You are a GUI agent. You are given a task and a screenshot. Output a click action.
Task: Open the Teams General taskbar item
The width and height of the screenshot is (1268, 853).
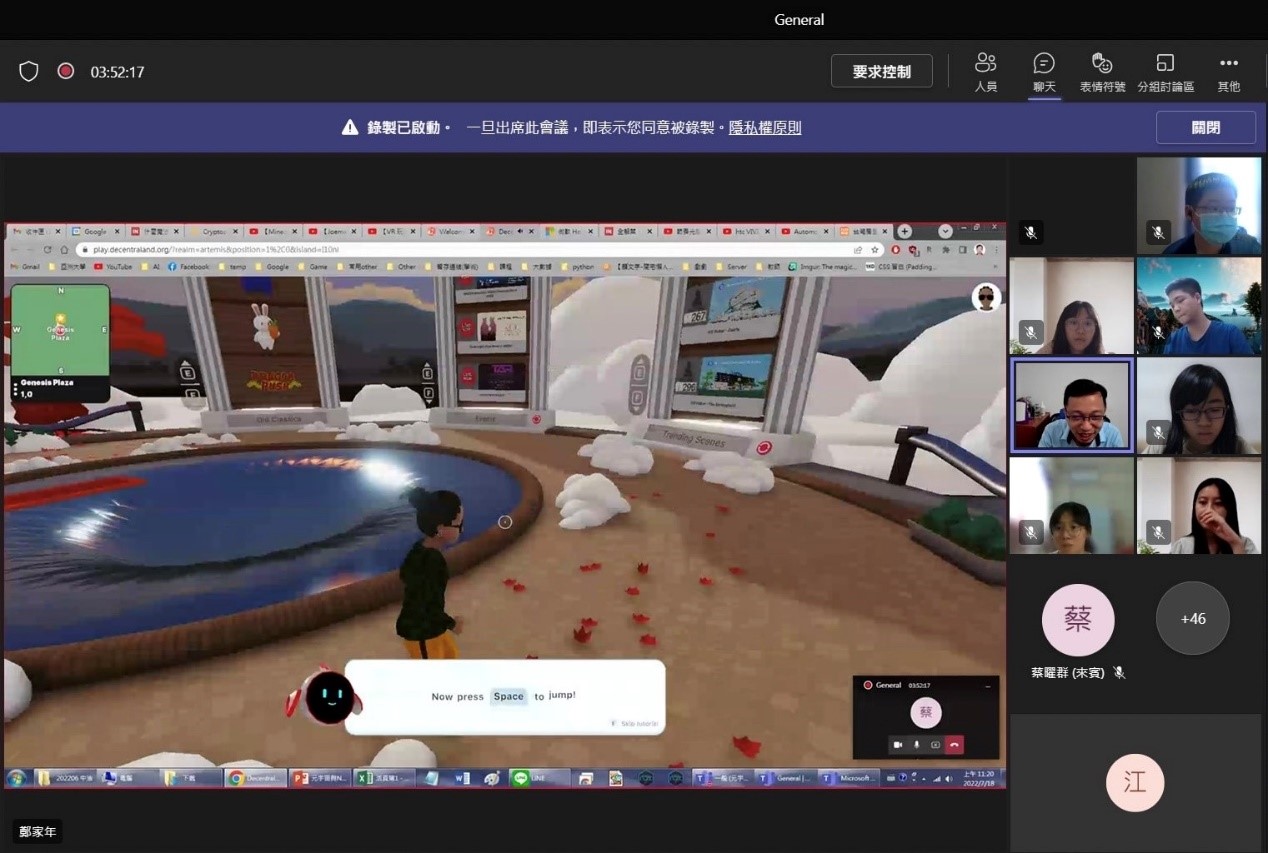(x=785, y=778)
